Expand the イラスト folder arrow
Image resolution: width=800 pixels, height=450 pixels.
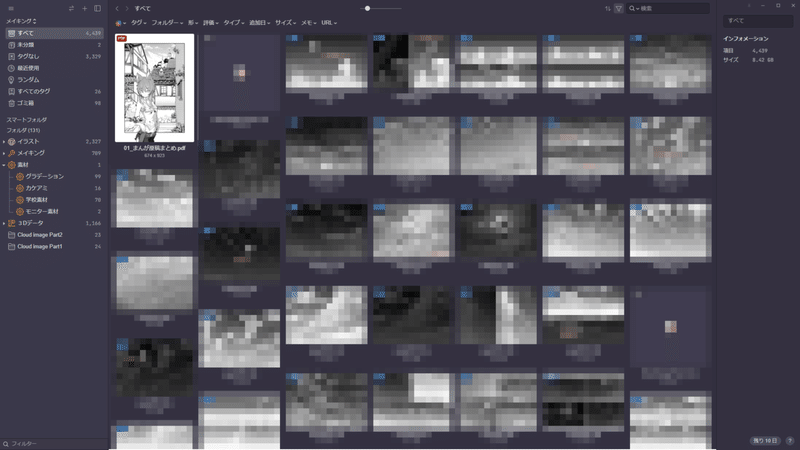(x=4, y=142)
